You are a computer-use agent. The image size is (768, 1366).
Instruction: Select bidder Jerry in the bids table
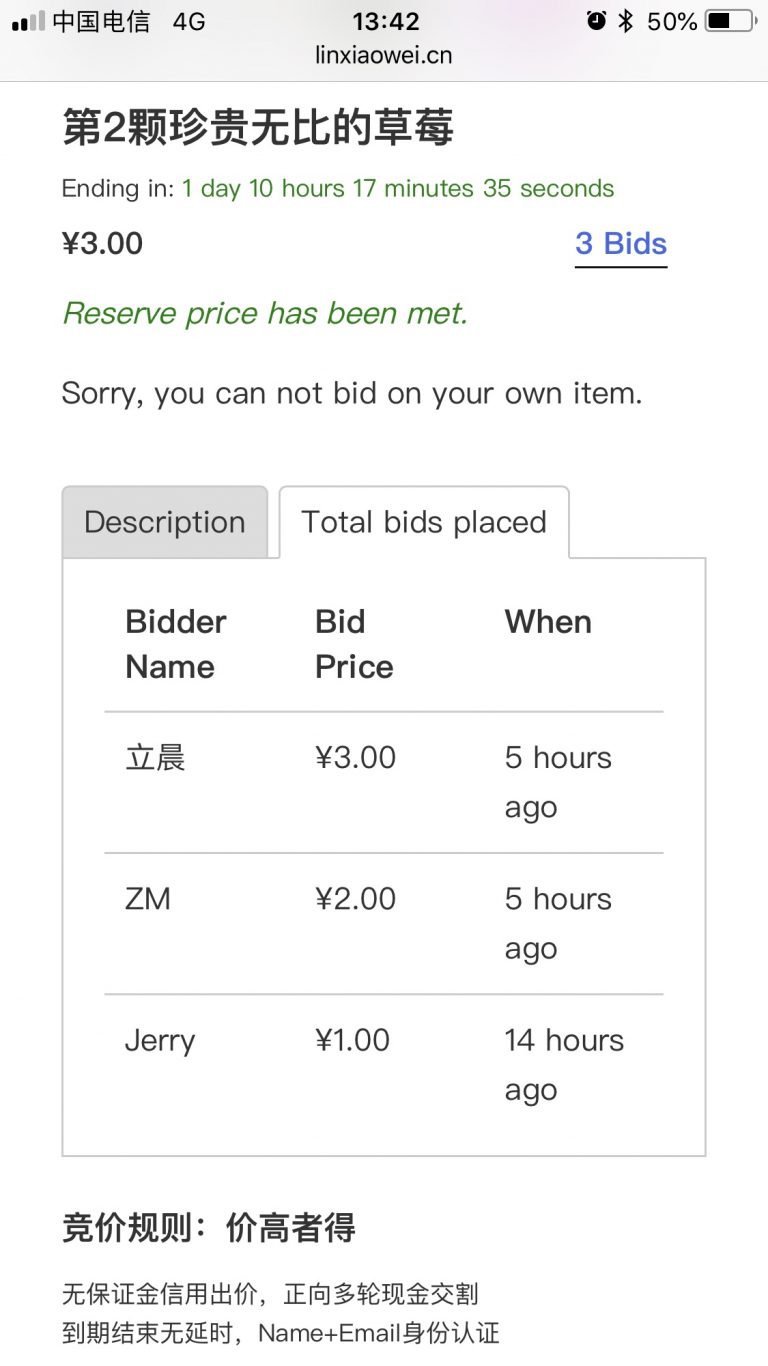tap(160, 1041)
